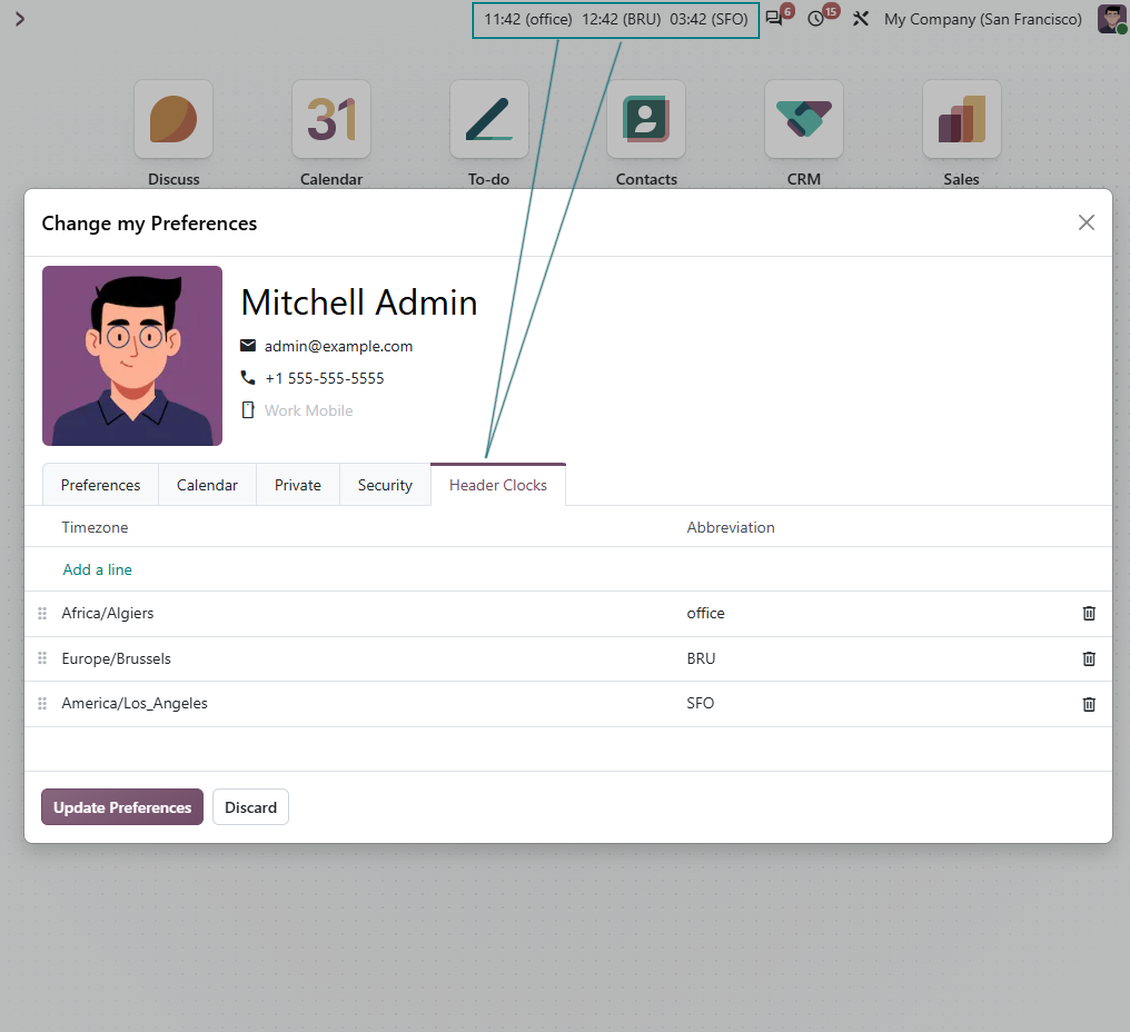Click Mitchell Admin profile picture
This screenshot has height=1032, width=1130.
(x=132, y=355)
